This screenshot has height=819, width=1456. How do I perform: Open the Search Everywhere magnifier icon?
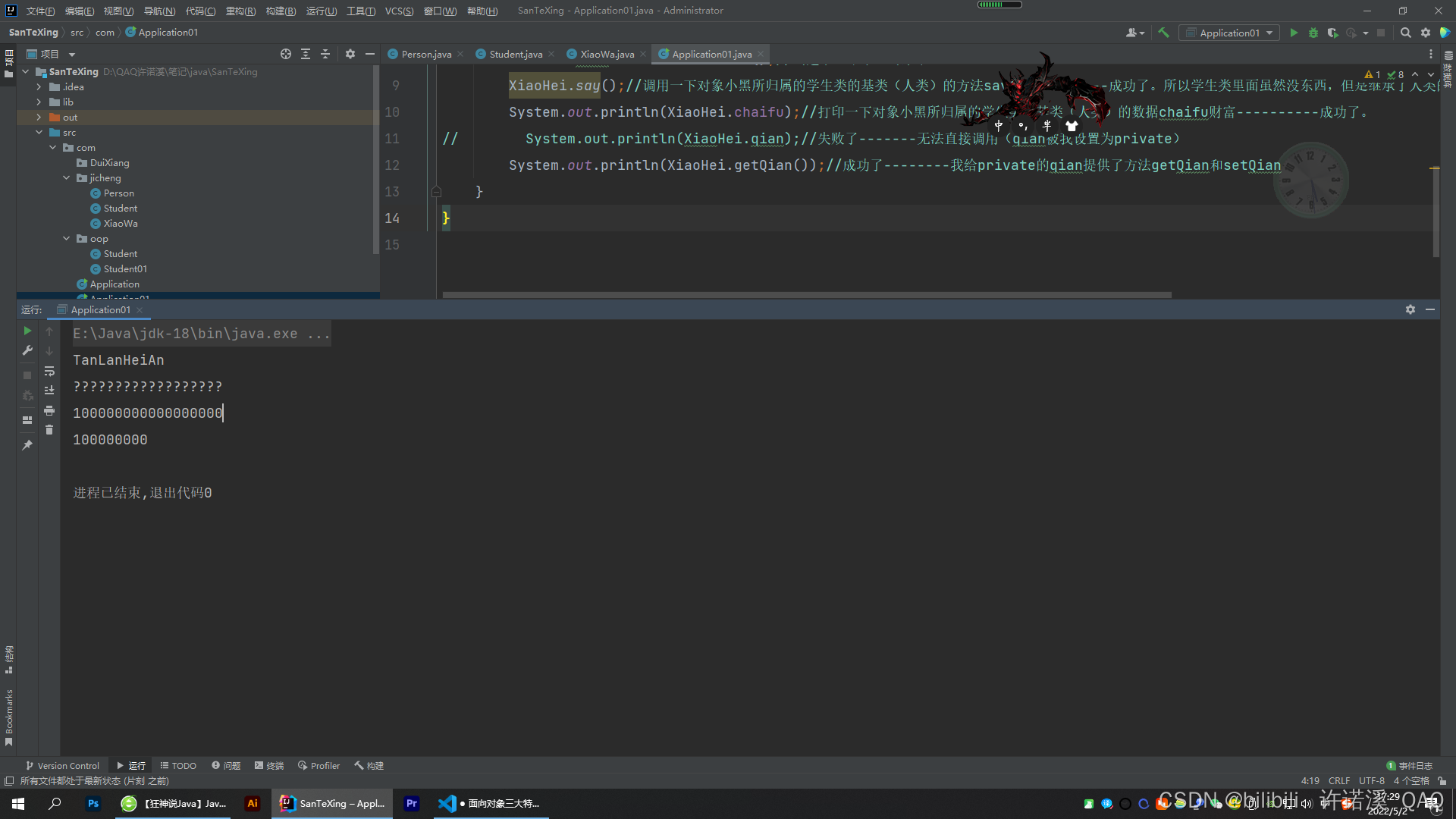1405,33
